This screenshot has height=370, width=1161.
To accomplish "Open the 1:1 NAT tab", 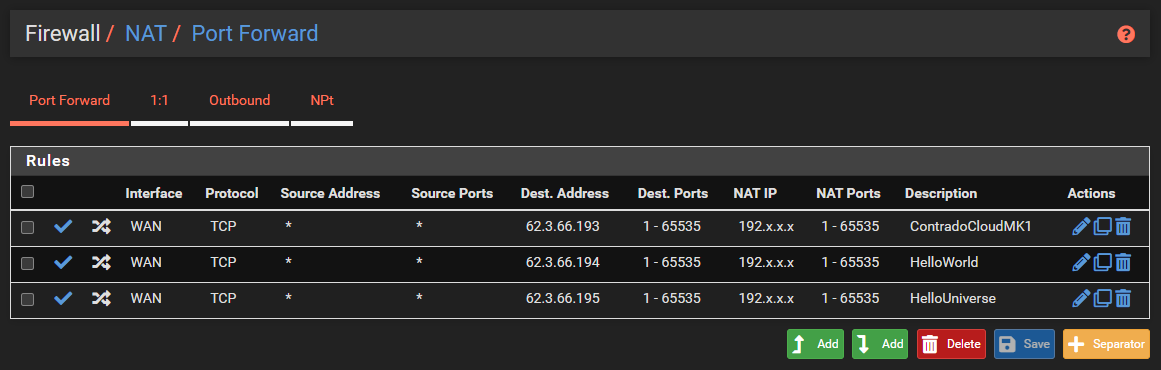I will pos(159,101).
